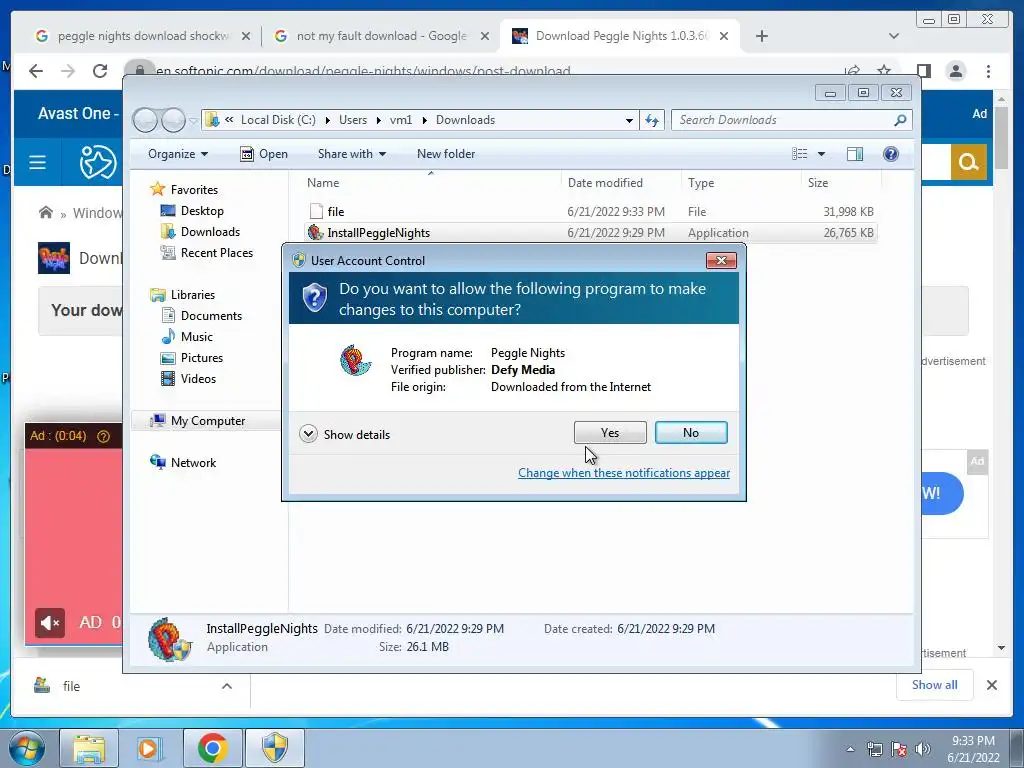This screenshot has height=768, width=1024.
Task: Select Libraries in the navigation pane
Action: pos(193,295)
